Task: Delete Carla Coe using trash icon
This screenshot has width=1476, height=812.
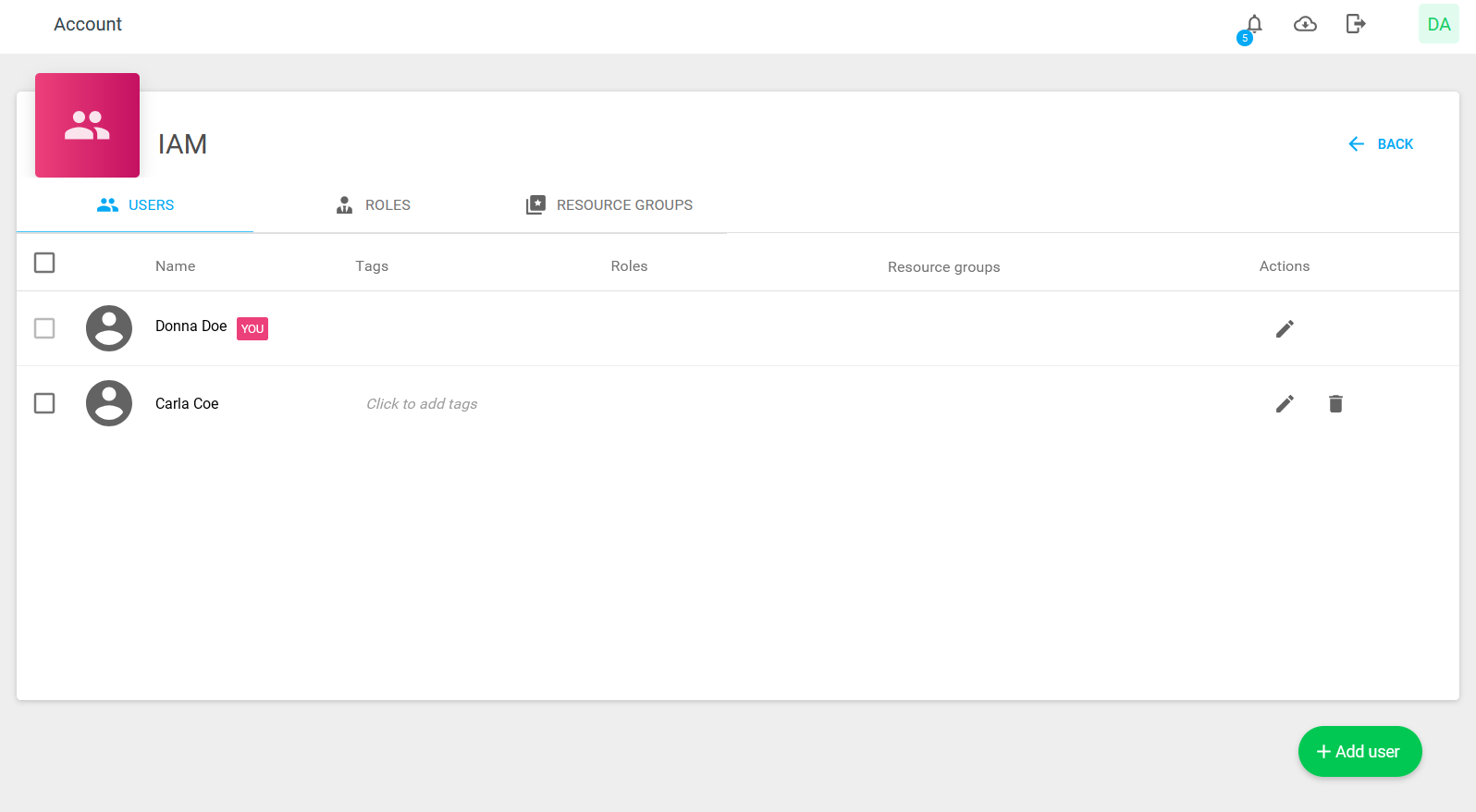Action: 1335,404
